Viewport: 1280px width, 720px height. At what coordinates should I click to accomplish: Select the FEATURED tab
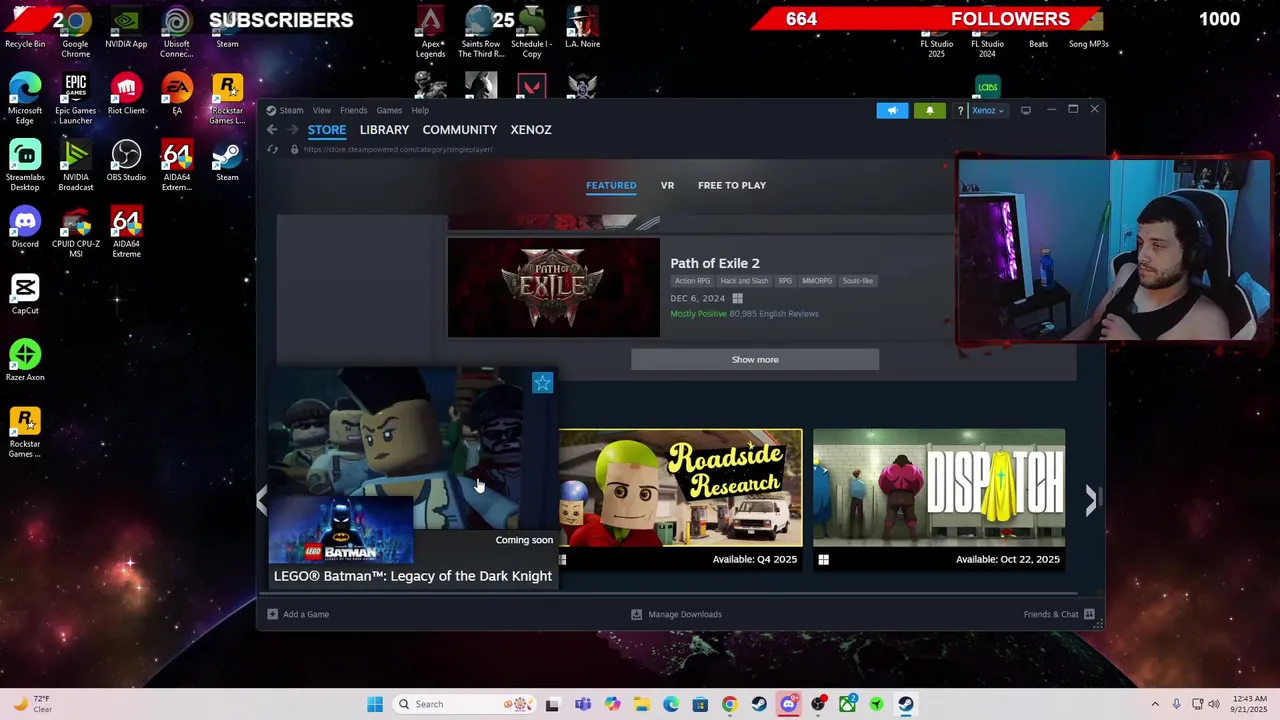[611, 185]
